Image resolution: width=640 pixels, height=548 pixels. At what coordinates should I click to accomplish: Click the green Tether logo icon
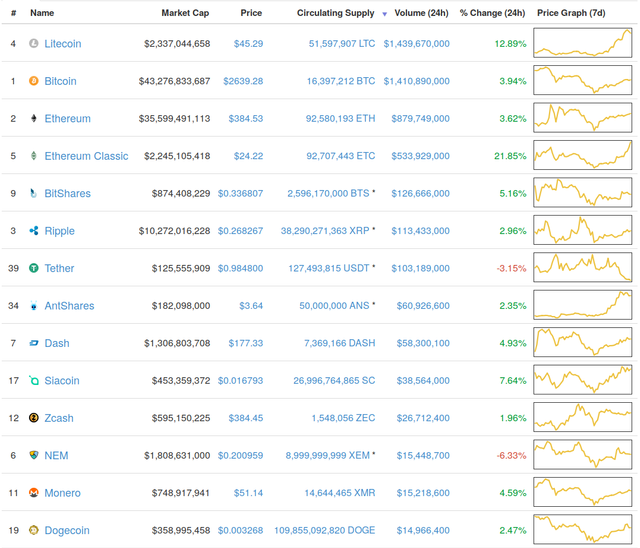click(x=34, y=268)
